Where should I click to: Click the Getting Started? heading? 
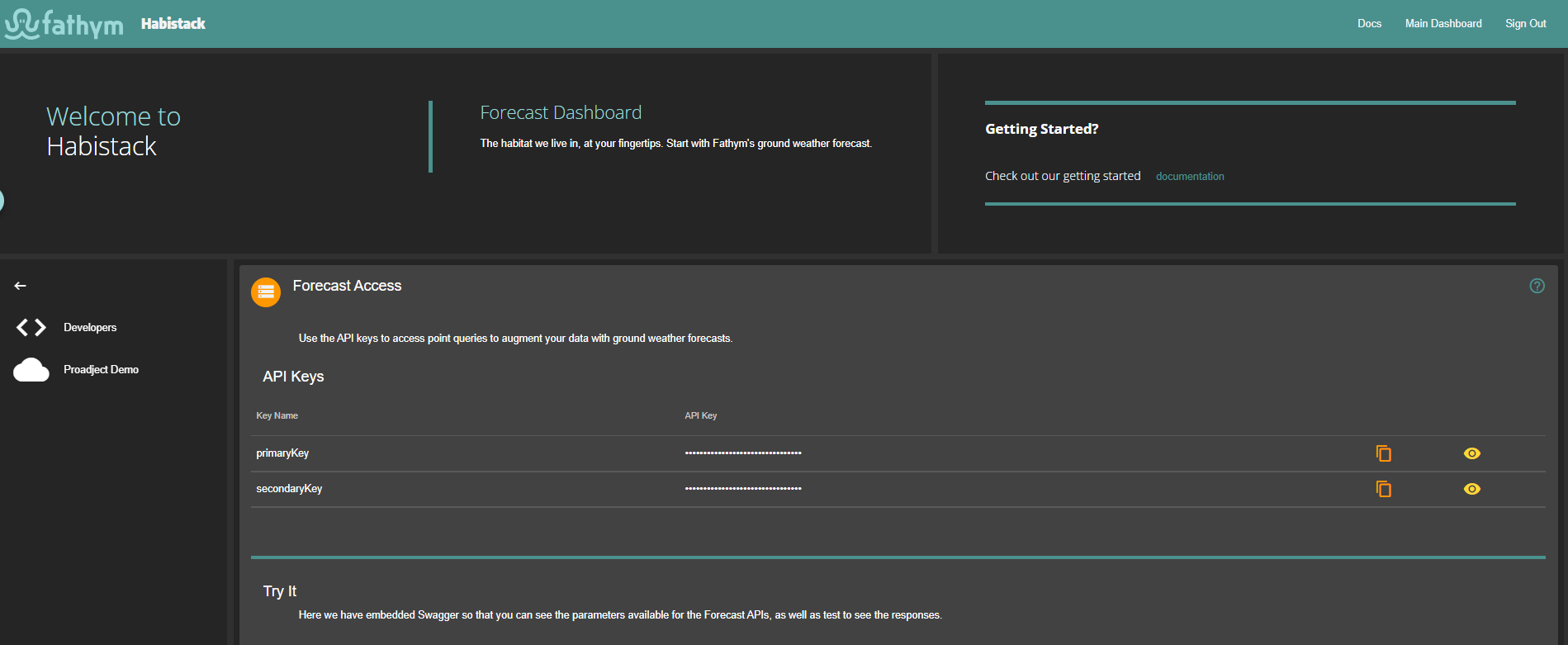pos(1041,129)
